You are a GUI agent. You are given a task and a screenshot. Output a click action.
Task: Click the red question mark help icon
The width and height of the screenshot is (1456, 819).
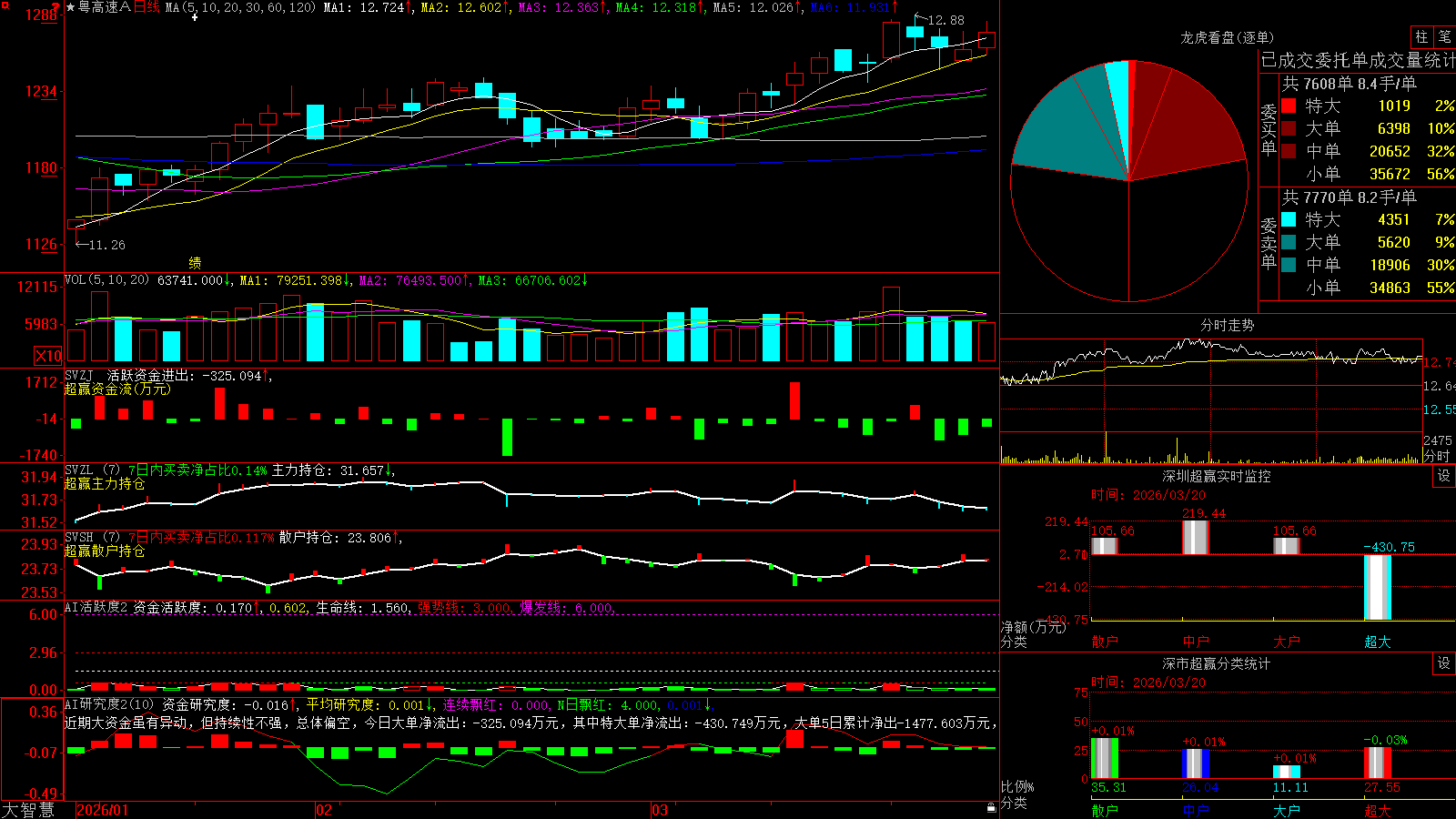(56, 6)
